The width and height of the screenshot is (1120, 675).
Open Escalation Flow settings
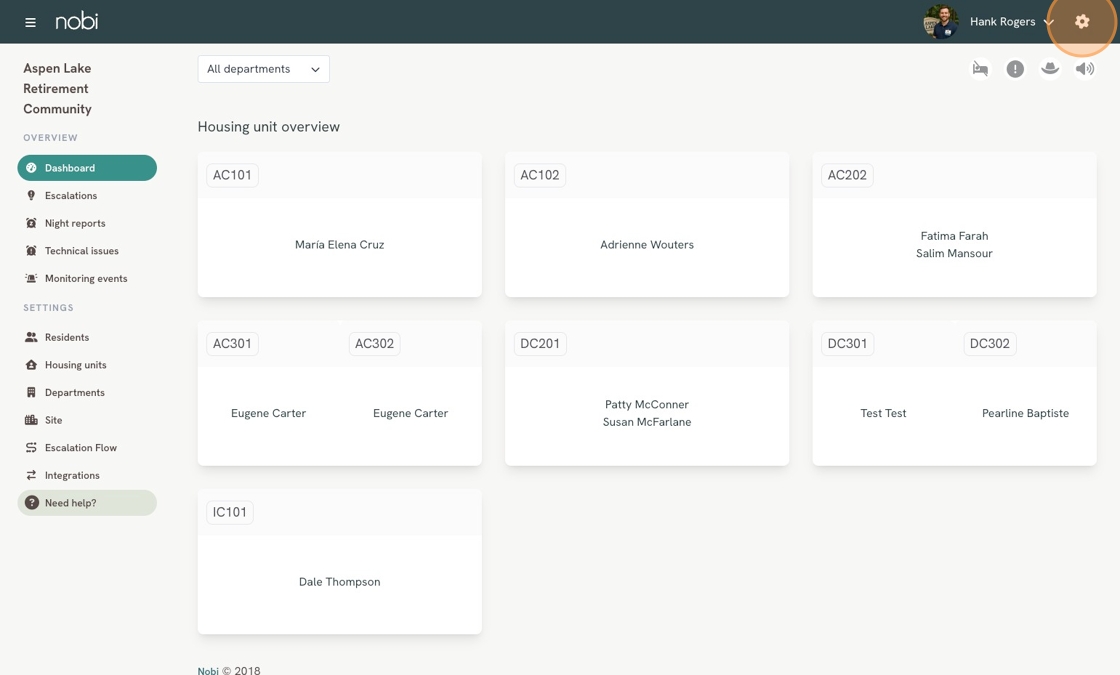(80, 448)
